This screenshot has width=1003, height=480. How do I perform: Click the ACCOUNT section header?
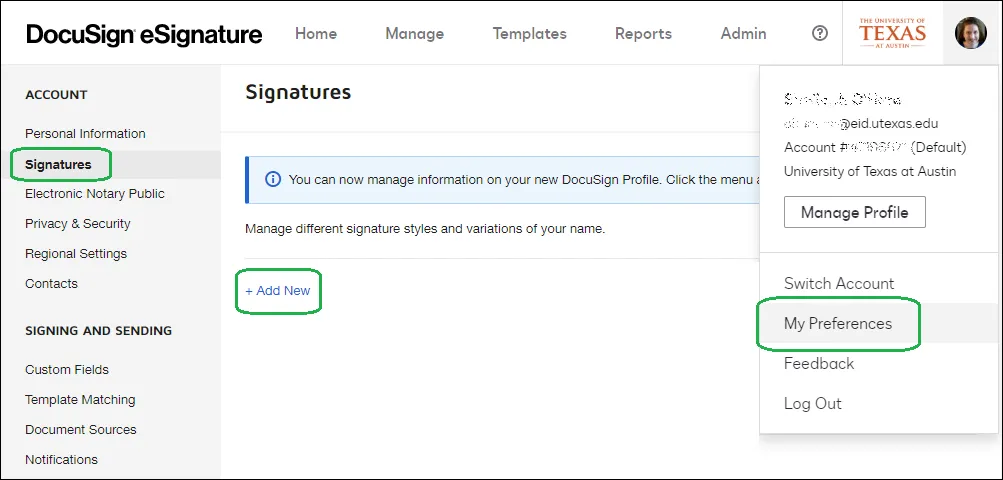56,95
